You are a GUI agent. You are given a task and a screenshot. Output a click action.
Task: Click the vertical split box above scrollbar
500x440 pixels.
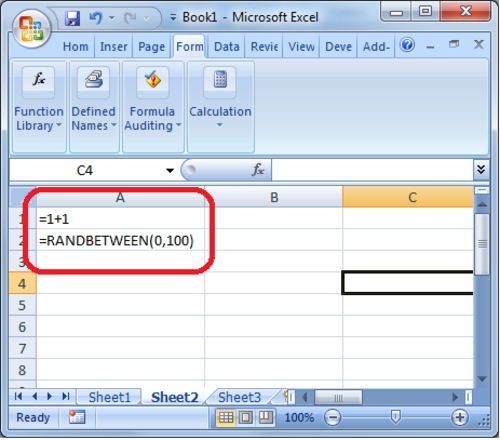point(482,190)
